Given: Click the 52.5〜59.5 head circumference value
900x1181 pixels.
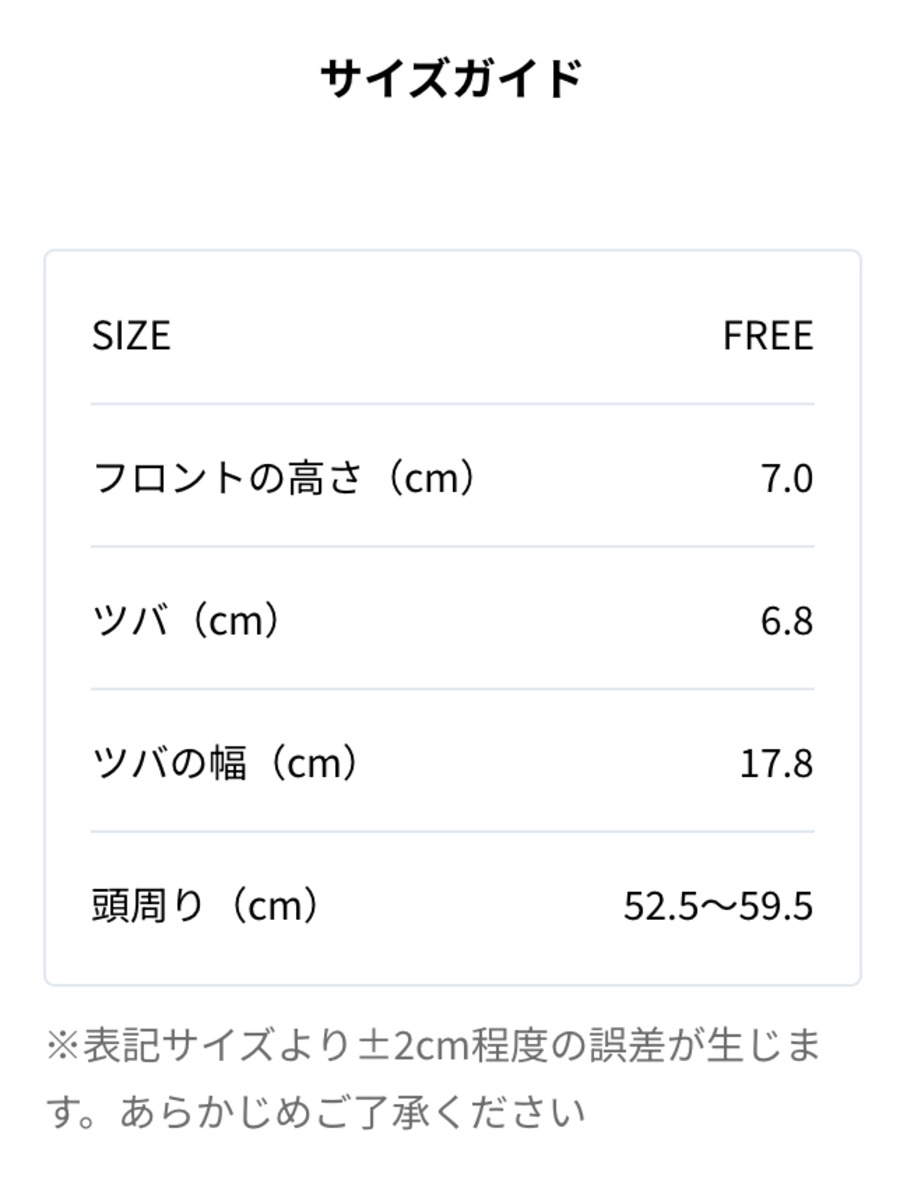Looking at the screenshot, I should [718, 906].
